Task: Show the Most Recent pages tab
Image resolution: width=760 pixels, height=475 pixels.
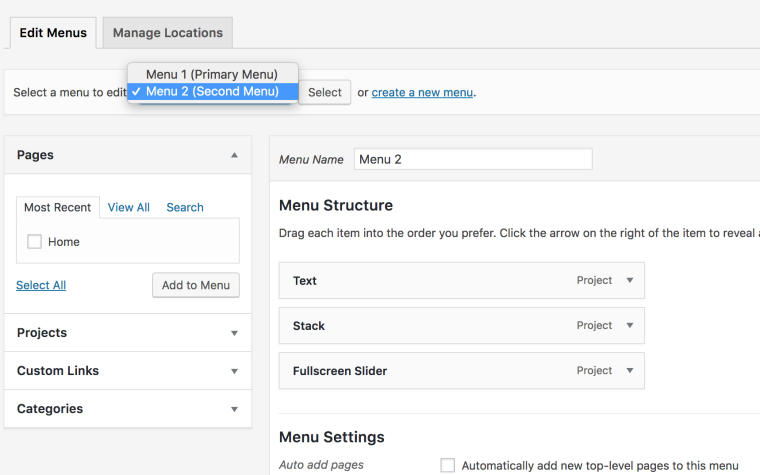Action: click(58, 208)
